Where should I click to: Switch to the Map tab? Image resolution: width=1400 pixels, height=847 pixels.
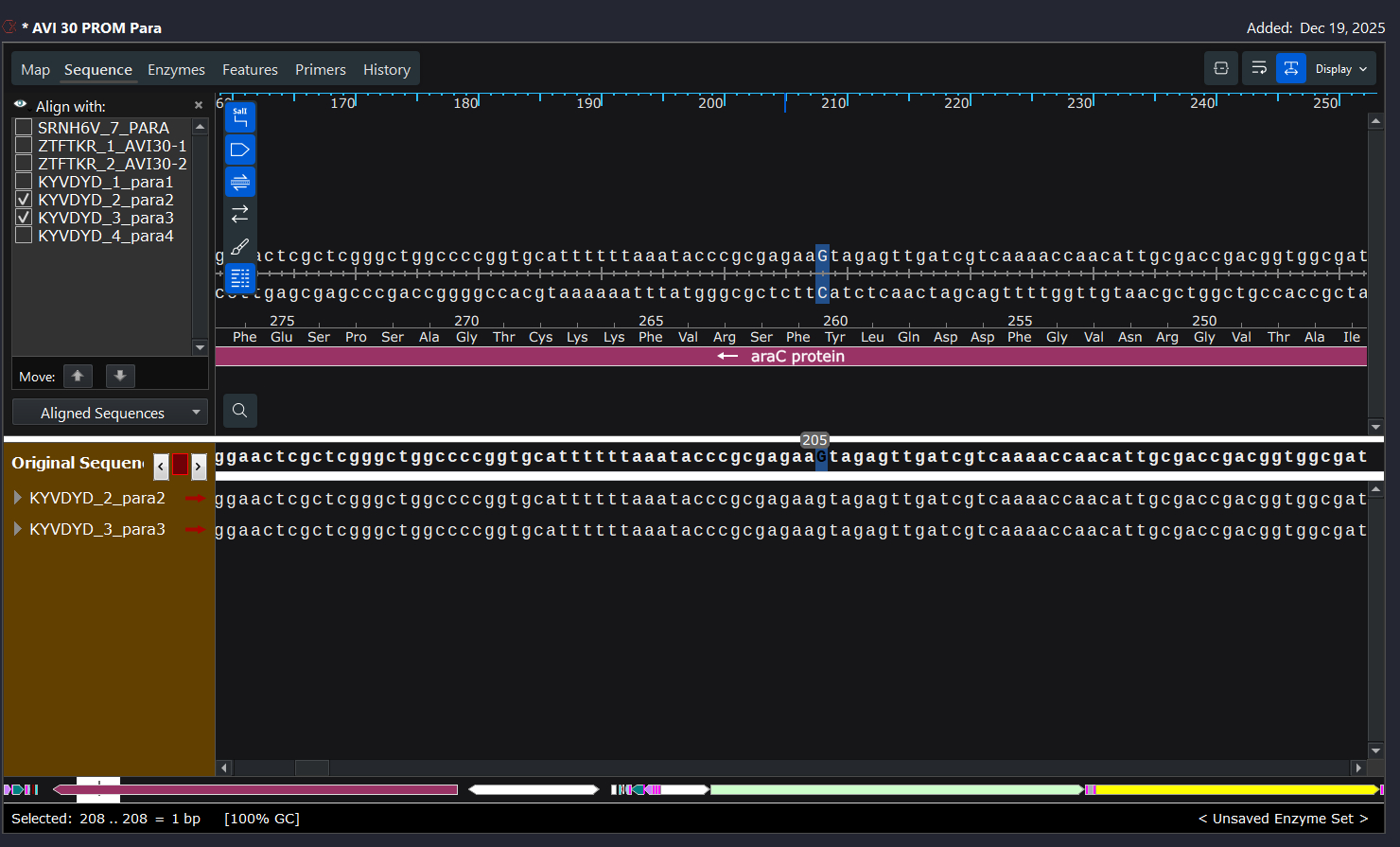tap(35, 70)
